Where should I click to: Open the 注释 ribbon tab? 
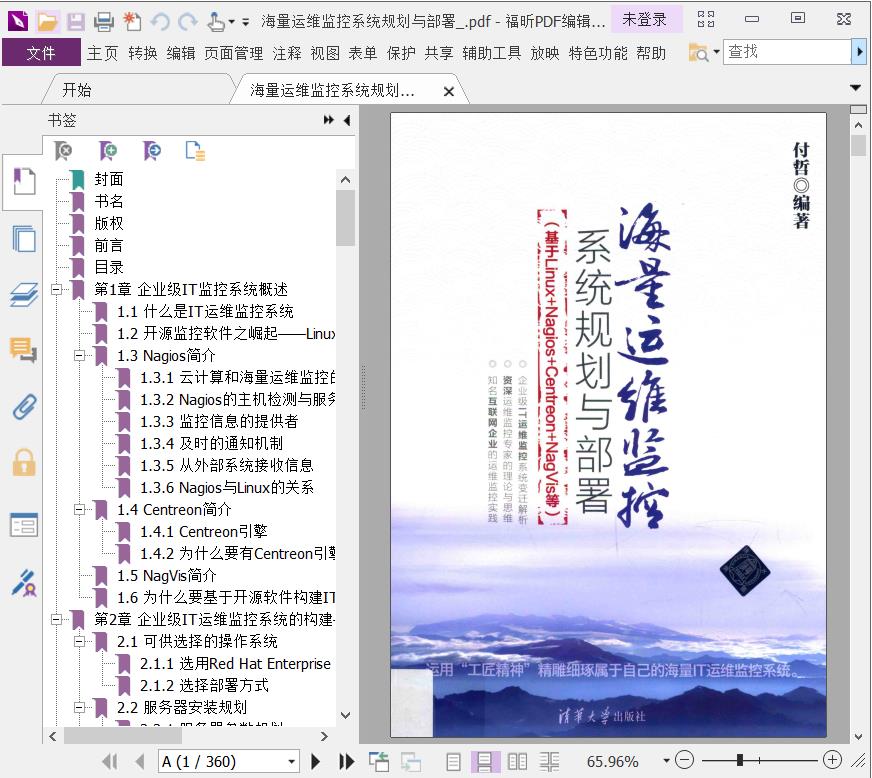287,53
